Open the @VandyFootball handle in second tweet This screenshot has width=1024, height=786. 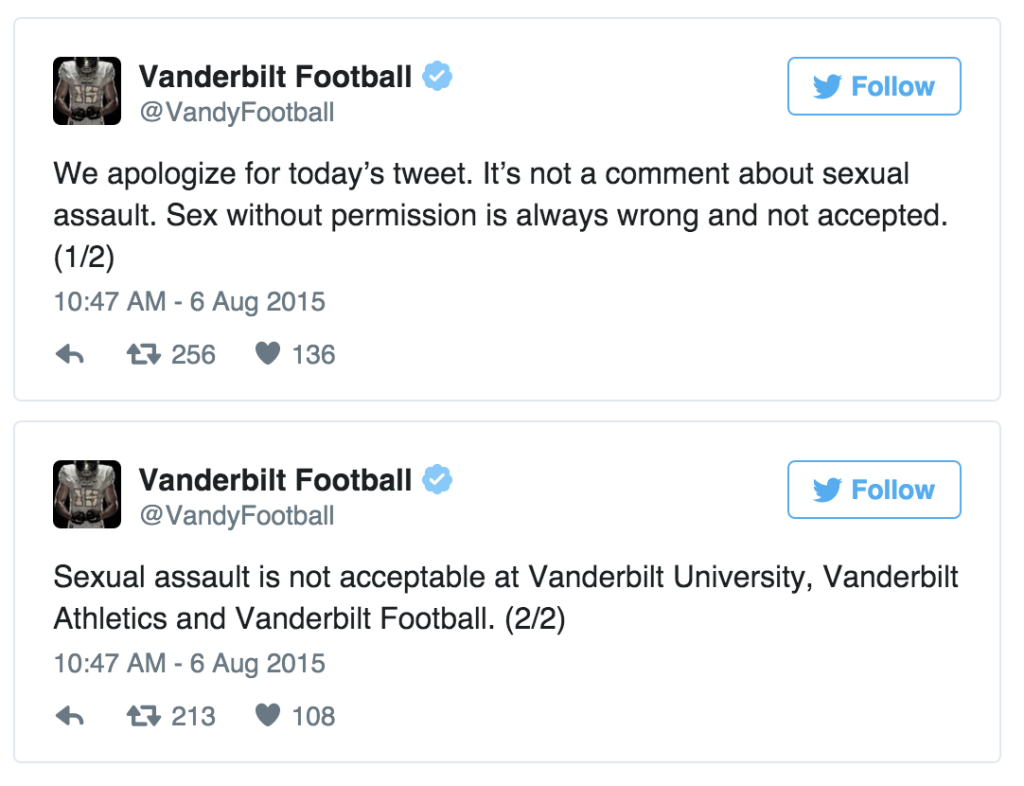pyautogui.click(x=236, y=516)
